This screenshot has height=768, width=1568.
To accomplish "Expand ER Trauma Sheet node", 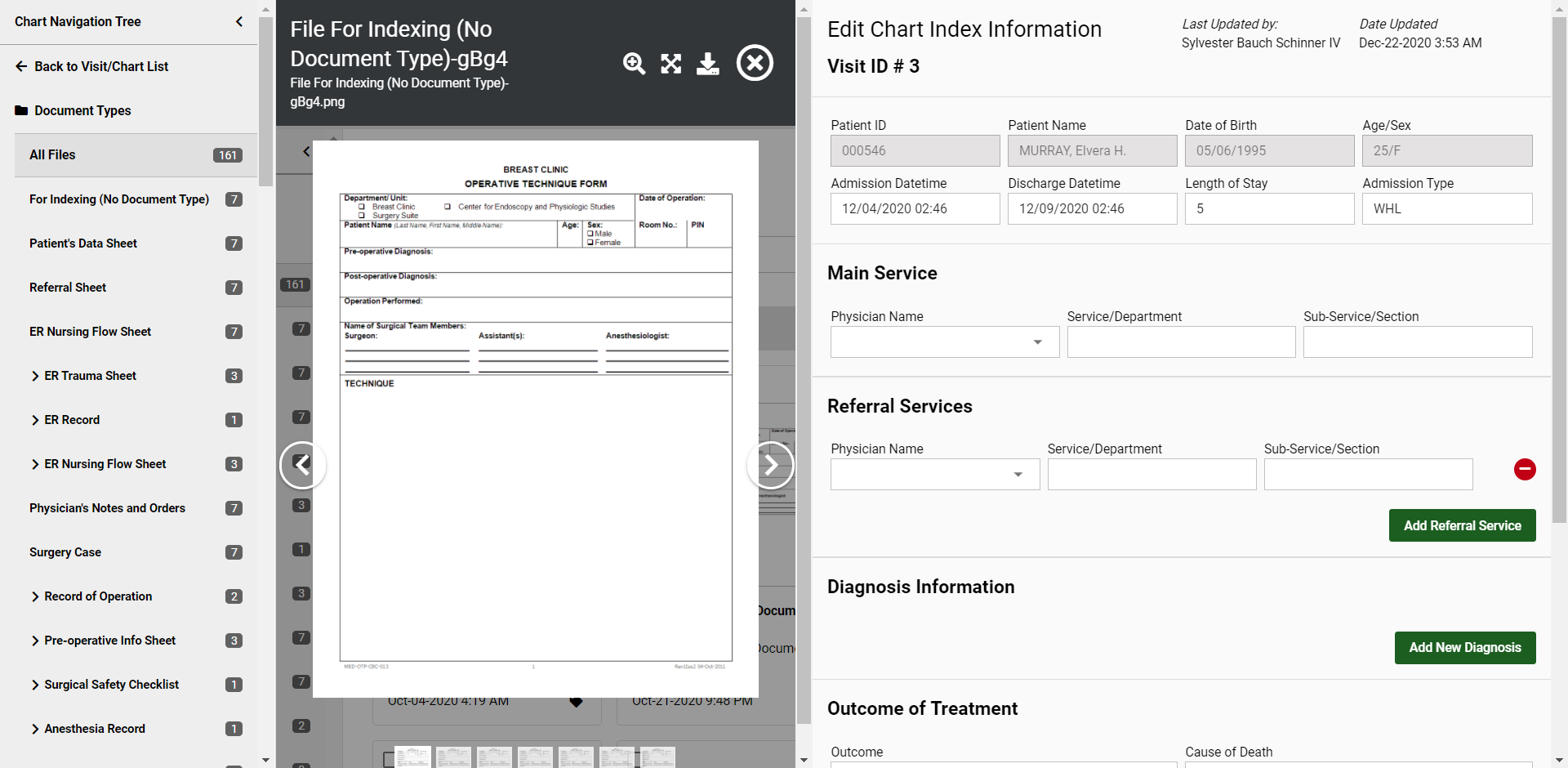I will pos(35,376).
